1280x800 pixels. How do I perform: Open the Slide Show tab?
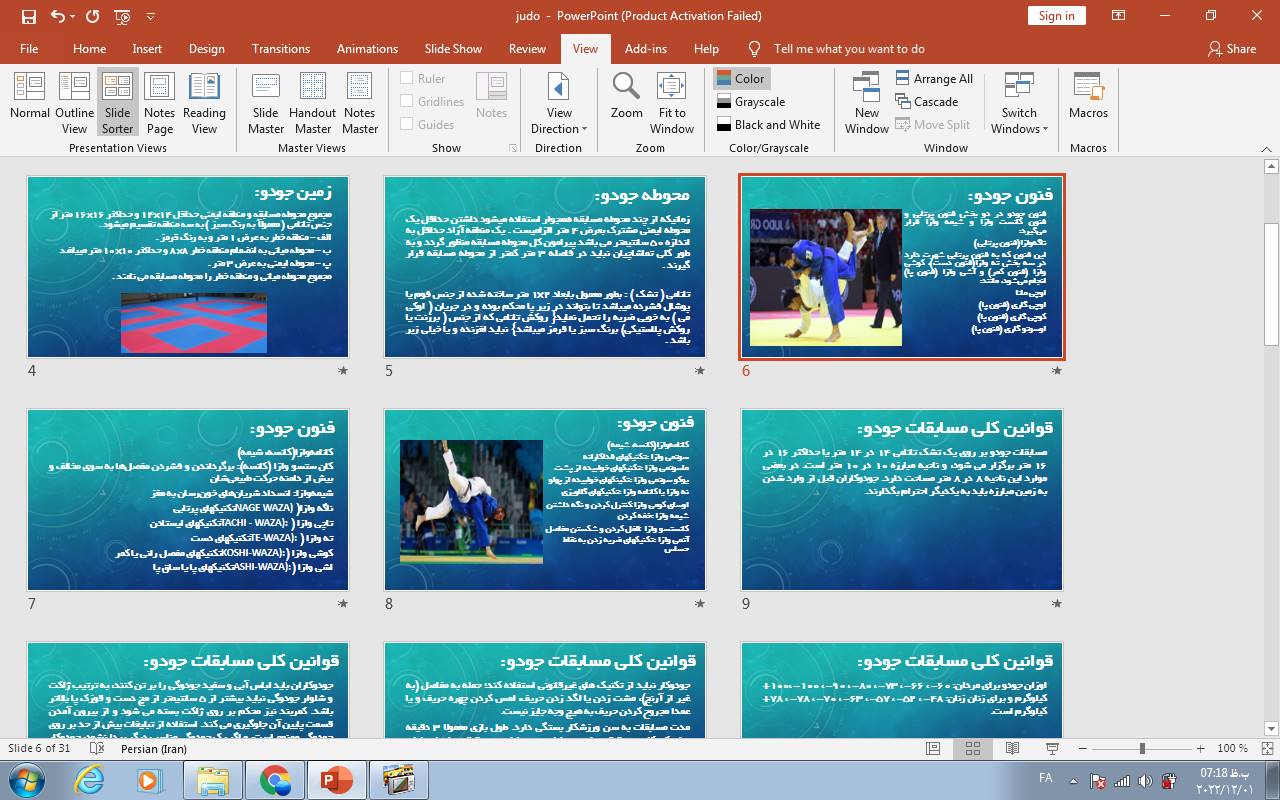pos(453,49)
